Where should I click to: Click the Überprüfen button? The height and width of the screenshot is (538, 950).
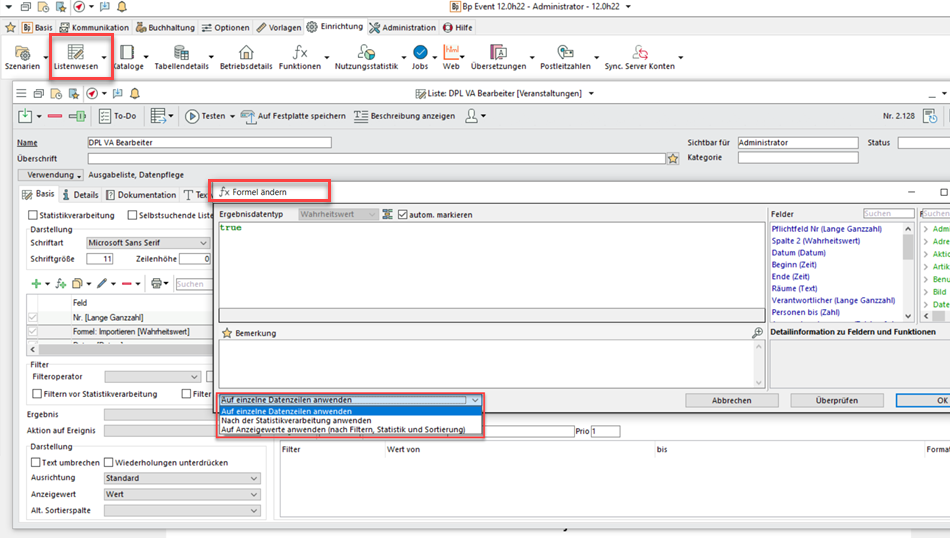tap(836, 400)
